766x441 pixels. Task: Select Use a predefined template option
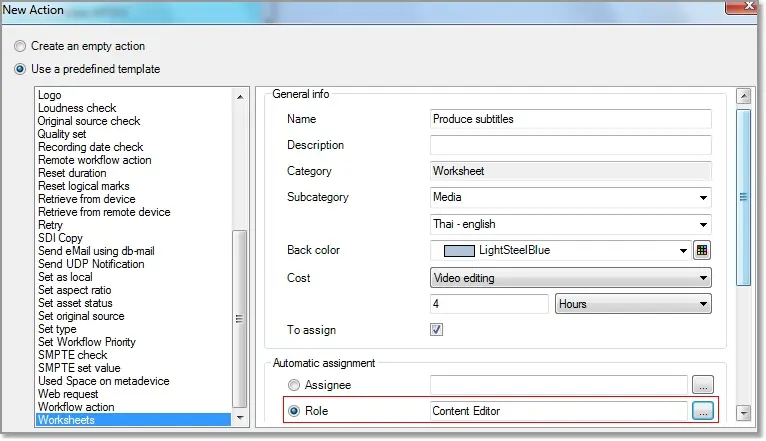pos(20,69)
